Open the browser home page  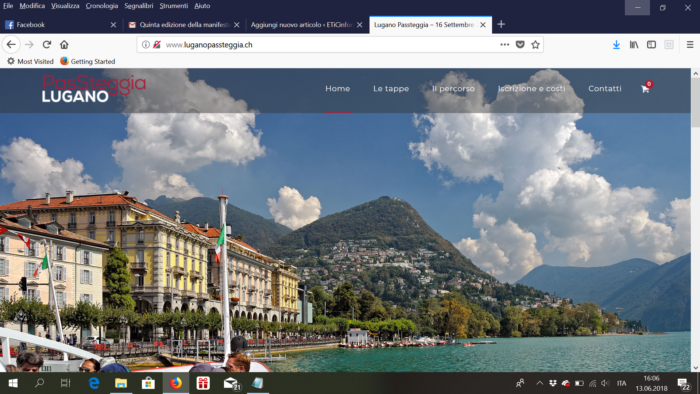64,45
